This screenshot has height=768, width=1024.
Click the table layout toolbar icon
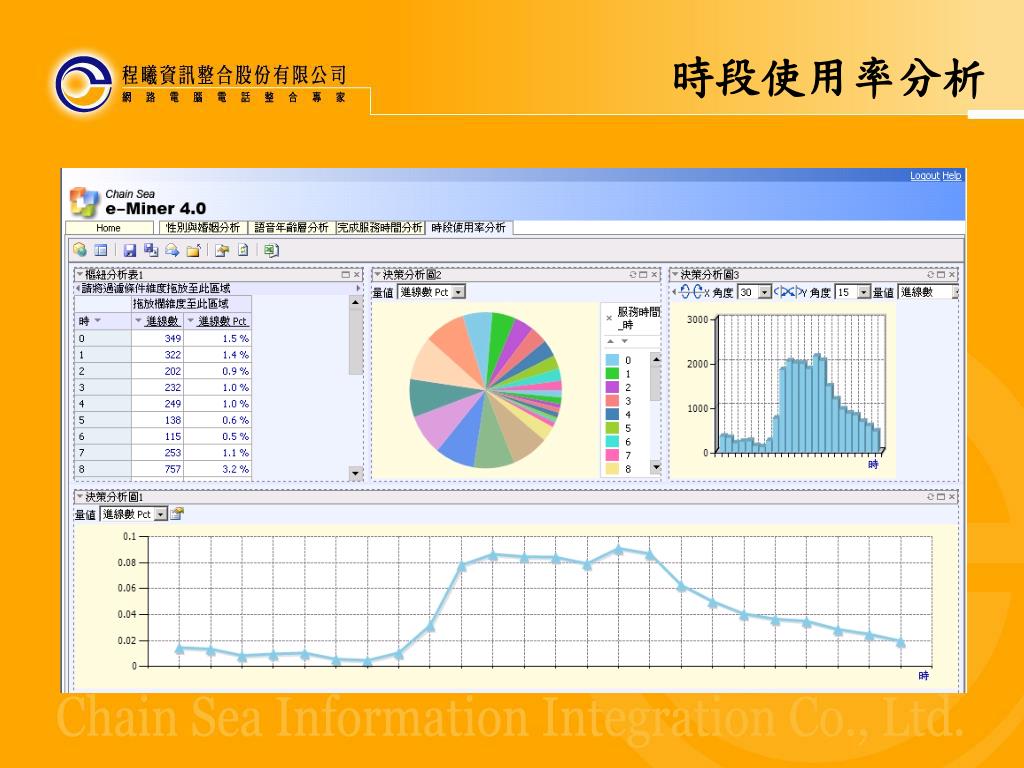[101, 249]
